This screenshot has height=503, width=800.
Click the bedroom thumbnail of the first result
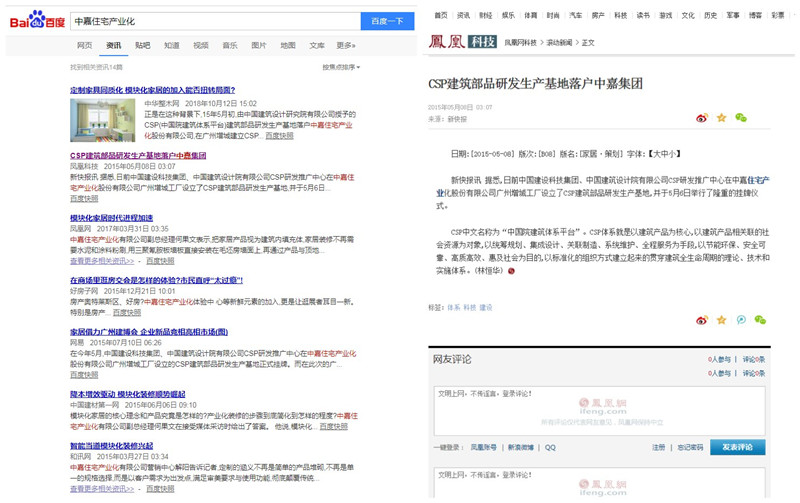click(x=103, y=120)
